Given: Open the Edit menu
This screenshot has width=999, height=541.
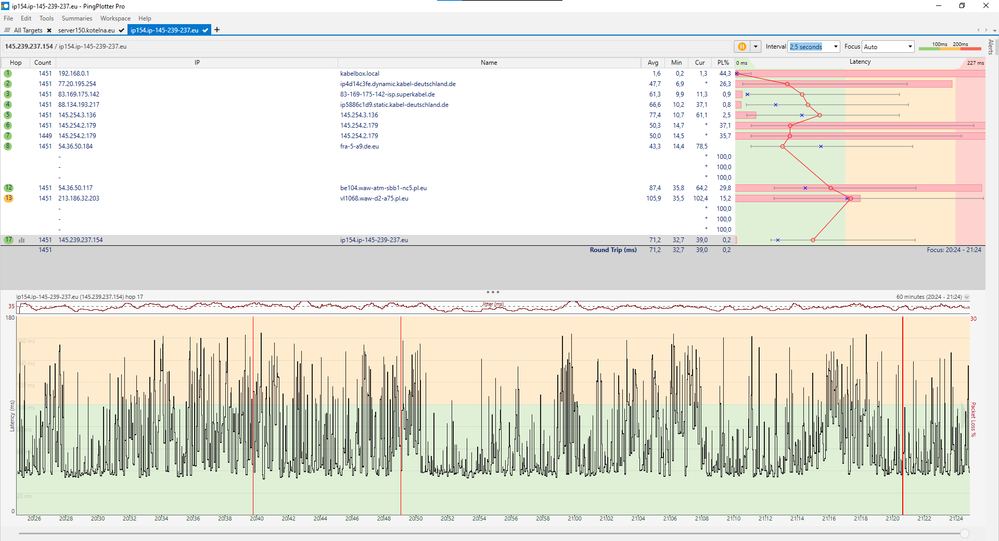Looking at the screenshot, I should [26, 18].
